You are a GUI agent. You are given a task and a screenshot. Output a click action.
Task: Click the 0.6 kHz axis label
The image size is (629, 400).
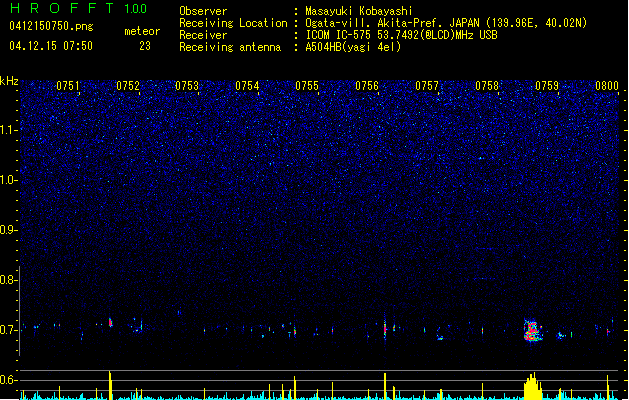coord(9,380)
